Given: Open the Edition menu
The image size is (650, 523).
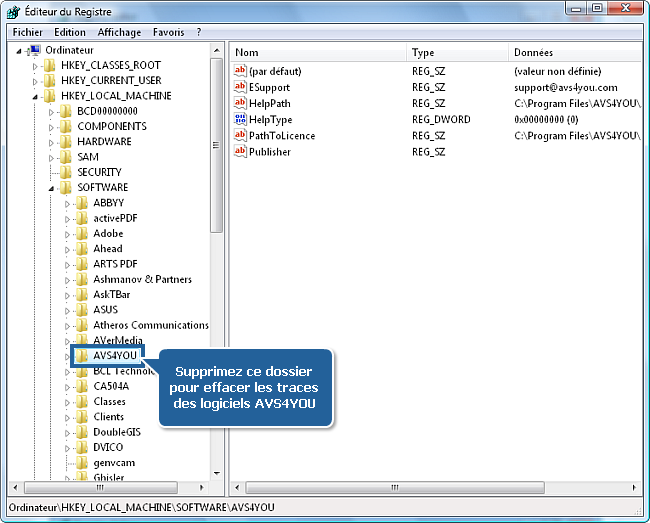Looking at the screenshot, I should click(70, 32).
